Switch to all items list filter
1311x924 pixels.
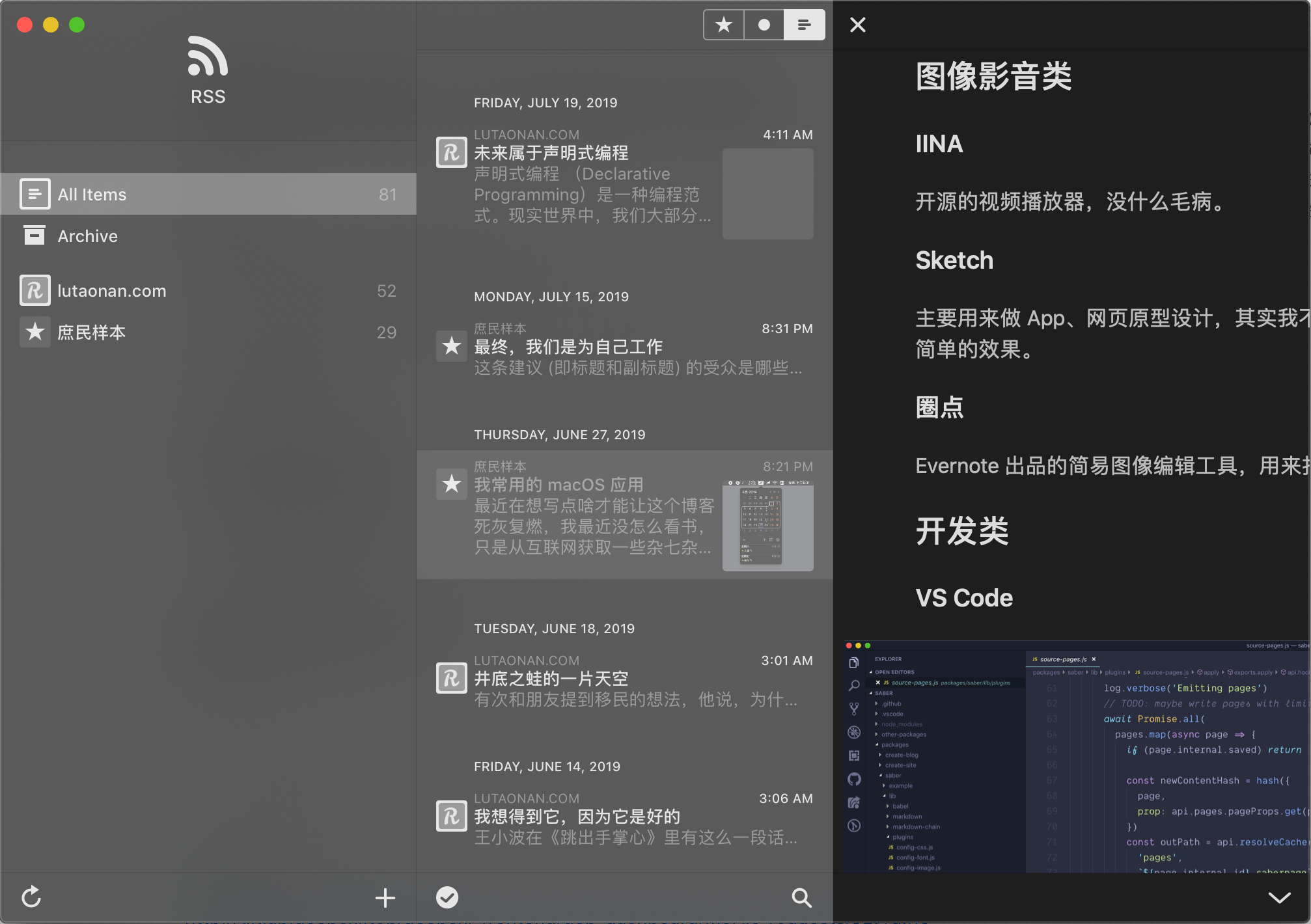[805, 25]
